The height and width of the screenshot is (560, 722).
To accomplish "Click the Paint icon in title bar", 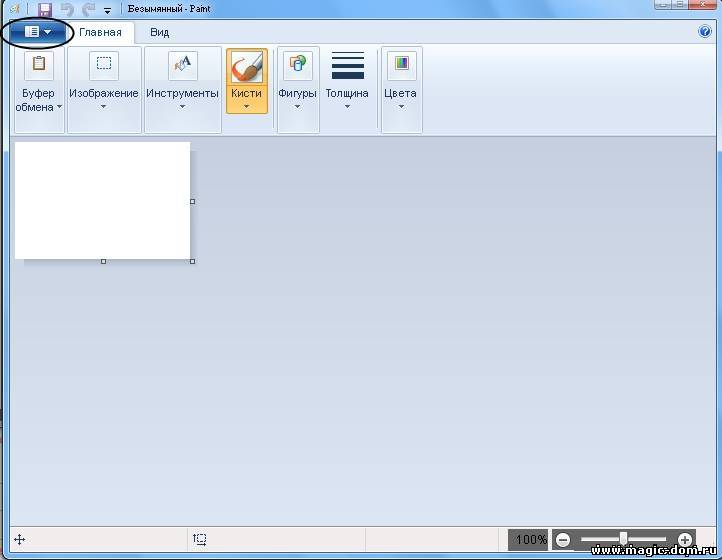I will click(x=15, y=9).
